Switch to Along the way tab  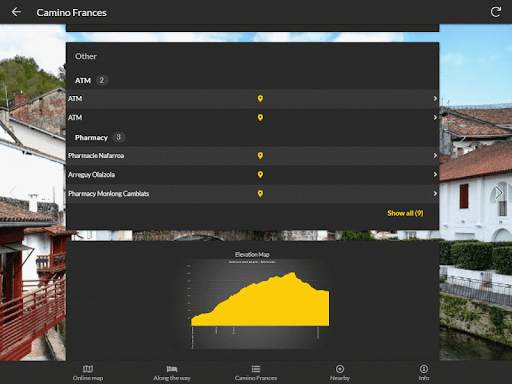172,373
